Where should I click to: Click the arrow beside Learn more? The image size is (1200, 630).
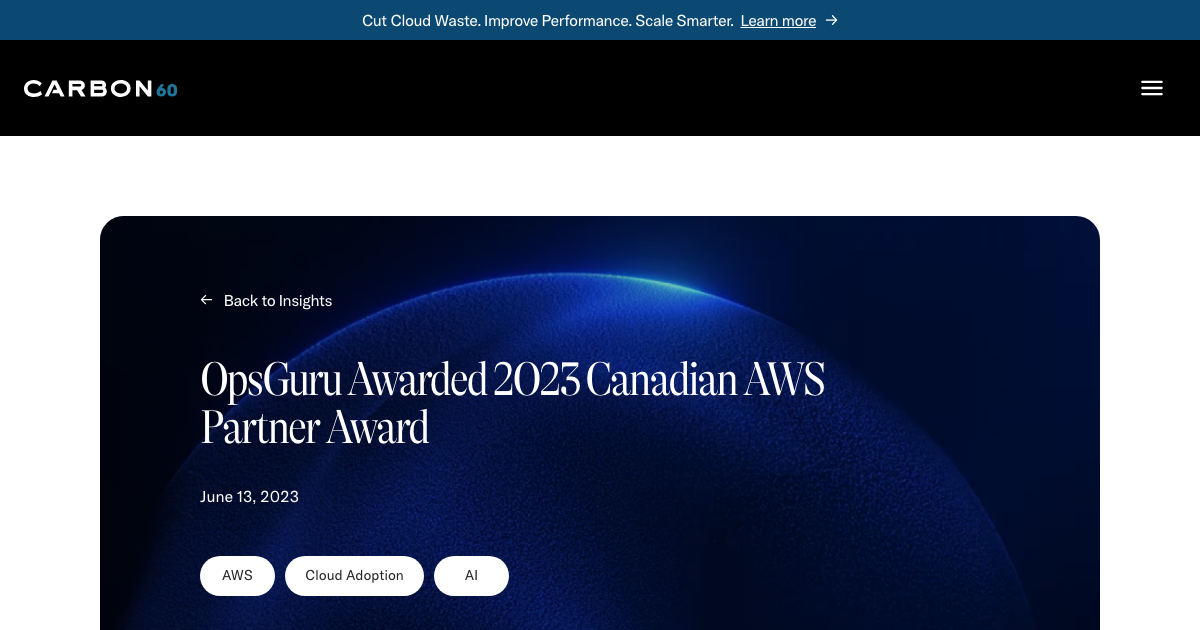[831, 20]
